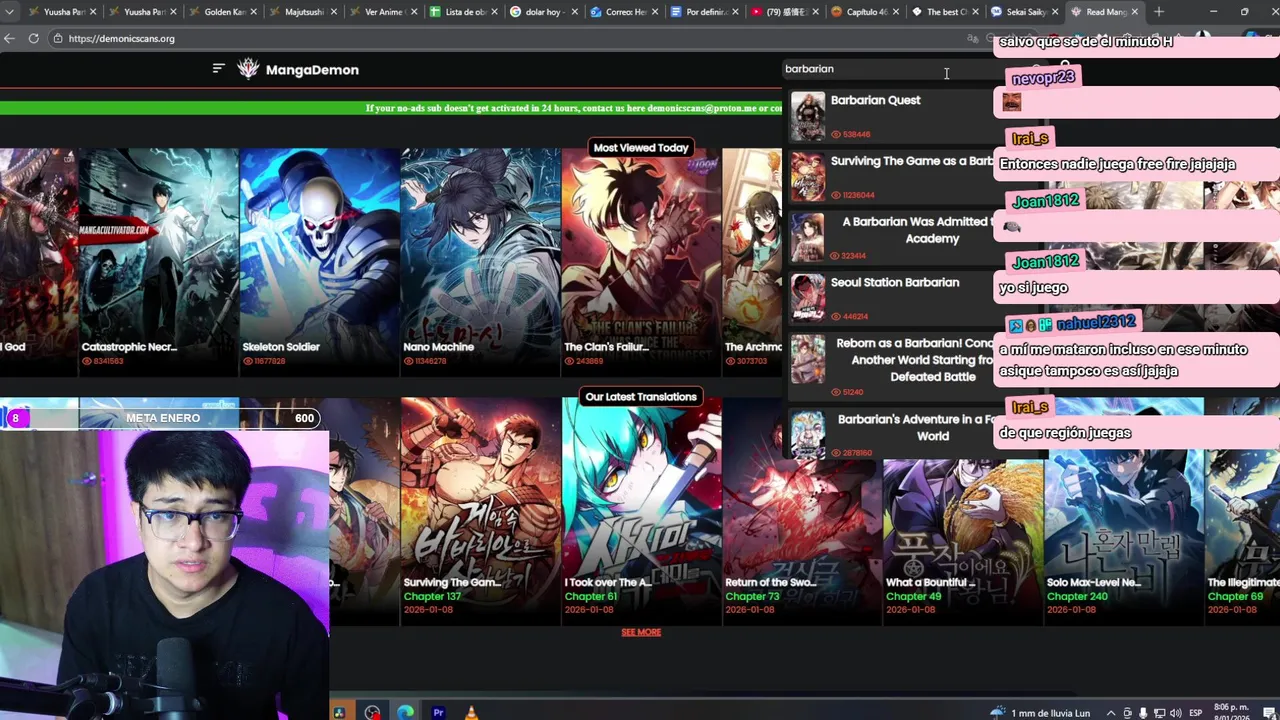Viewport: 1280px width, 720px height.
Task: Switch to the first 'Yuusha Par' tab
Action: click(62, 12)
